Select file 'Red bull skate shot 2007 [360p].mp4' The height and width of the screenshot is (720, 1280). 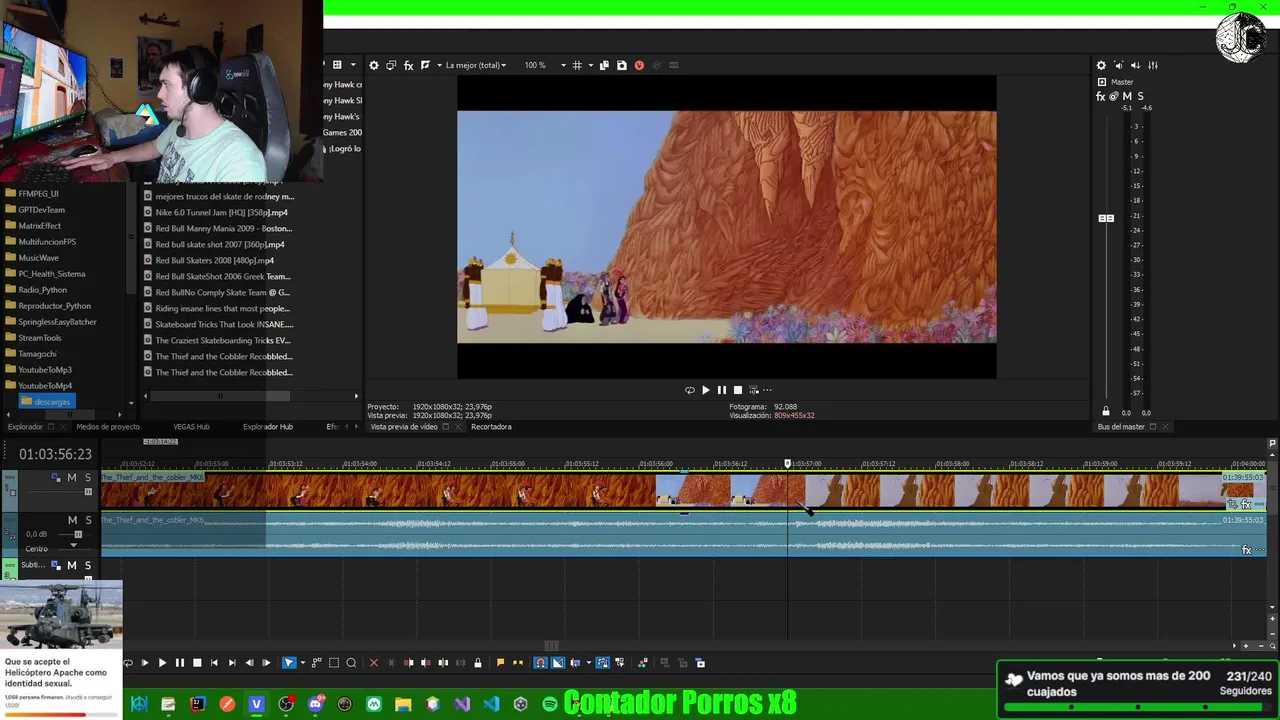(220, 244)
